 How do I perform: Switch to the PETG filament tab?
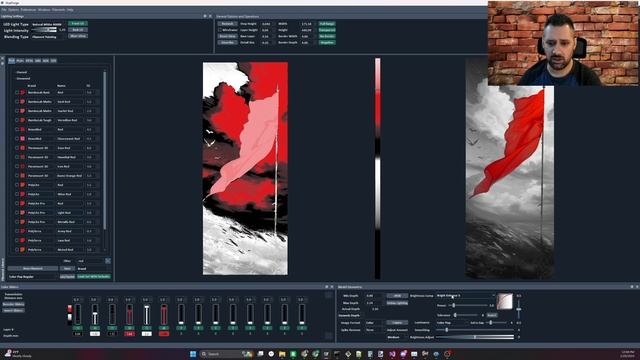pyautogui.click(x=29, y=60)
